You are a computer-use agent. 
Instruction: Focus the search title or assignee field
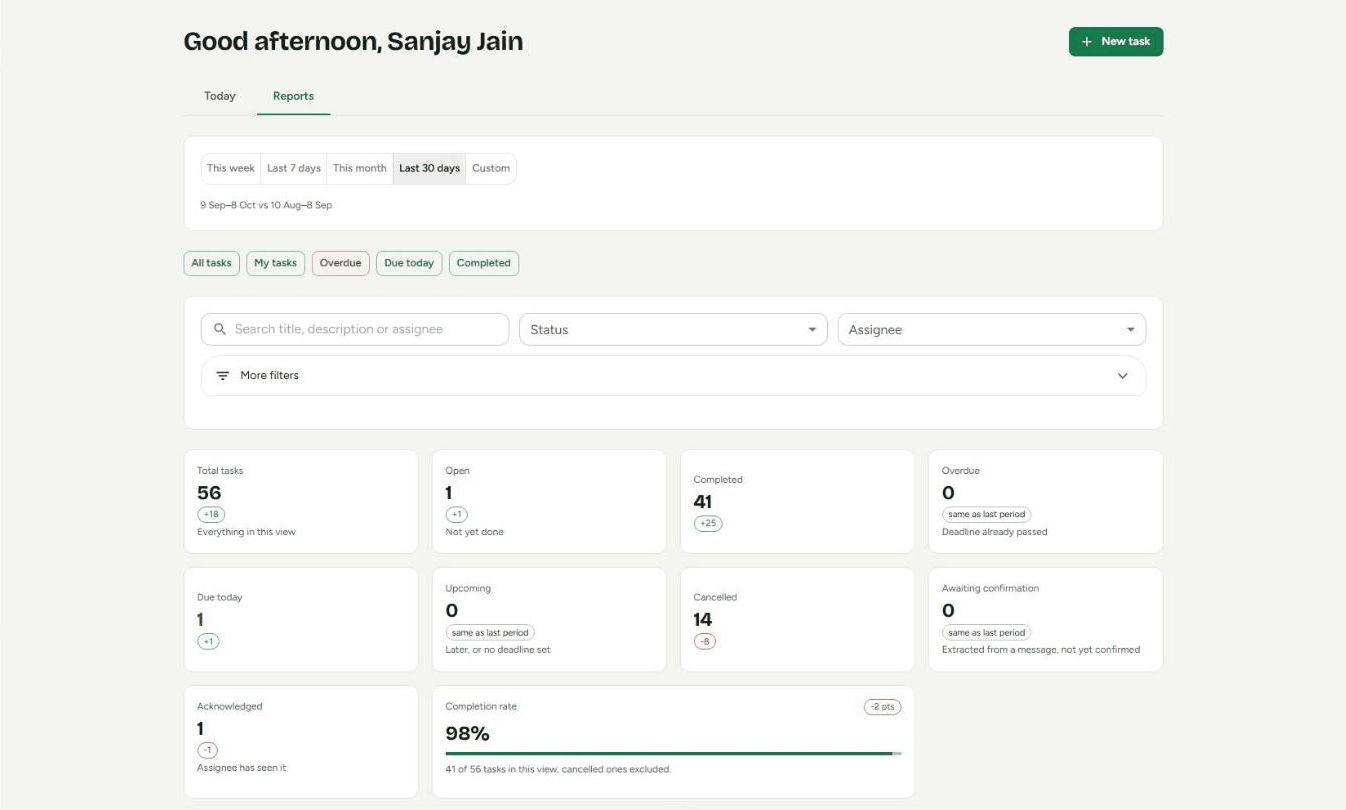pos(355,330)
